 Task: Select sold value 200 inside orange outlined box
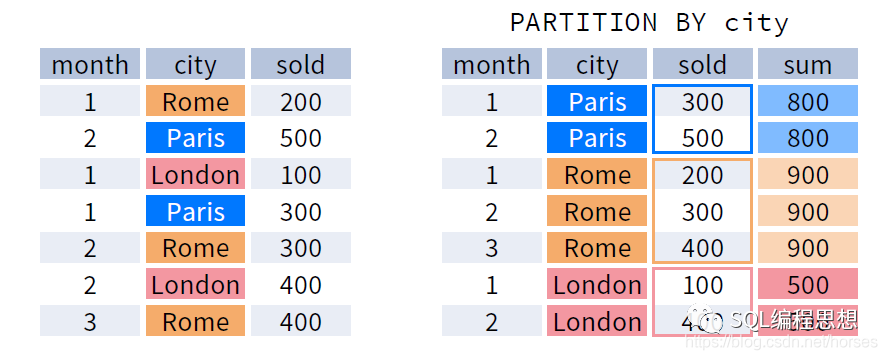click(702, 174)
